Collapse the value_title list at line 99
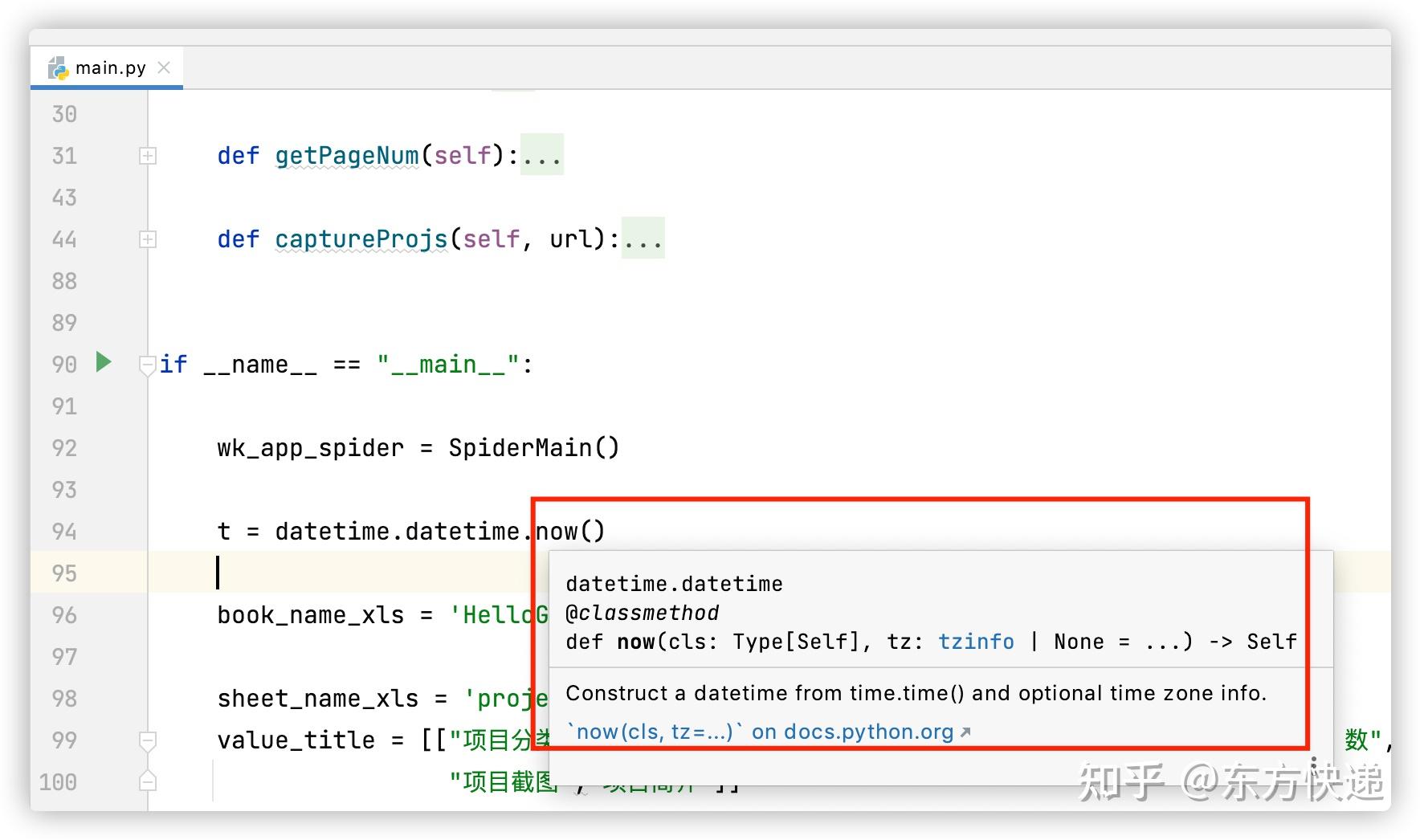This screenshot has width=1420, height=840. pyautogui.click(x=148, y=740)
